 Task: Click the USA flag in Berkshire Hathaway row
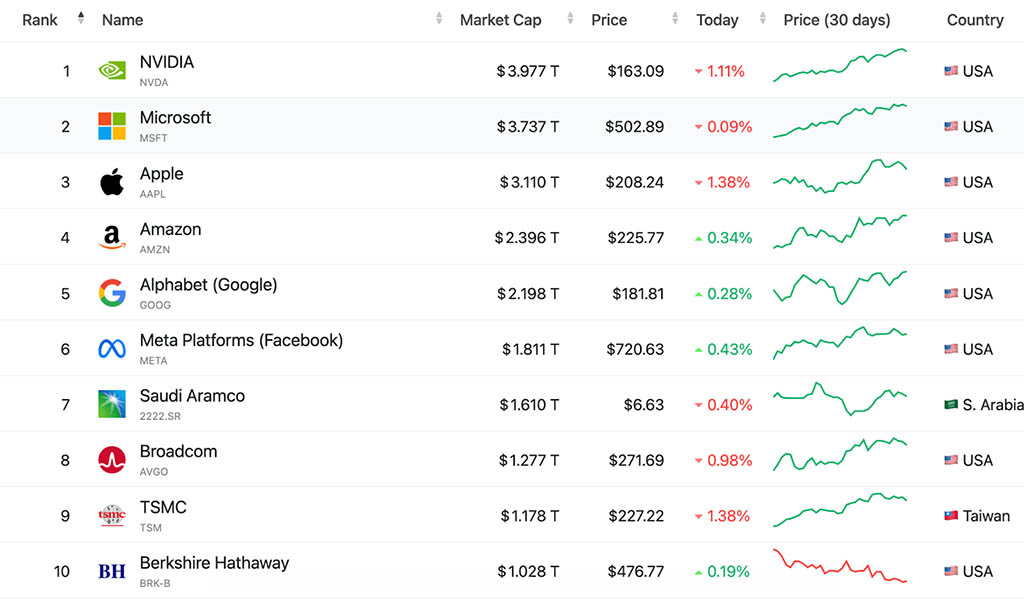[x=951, y=571]
